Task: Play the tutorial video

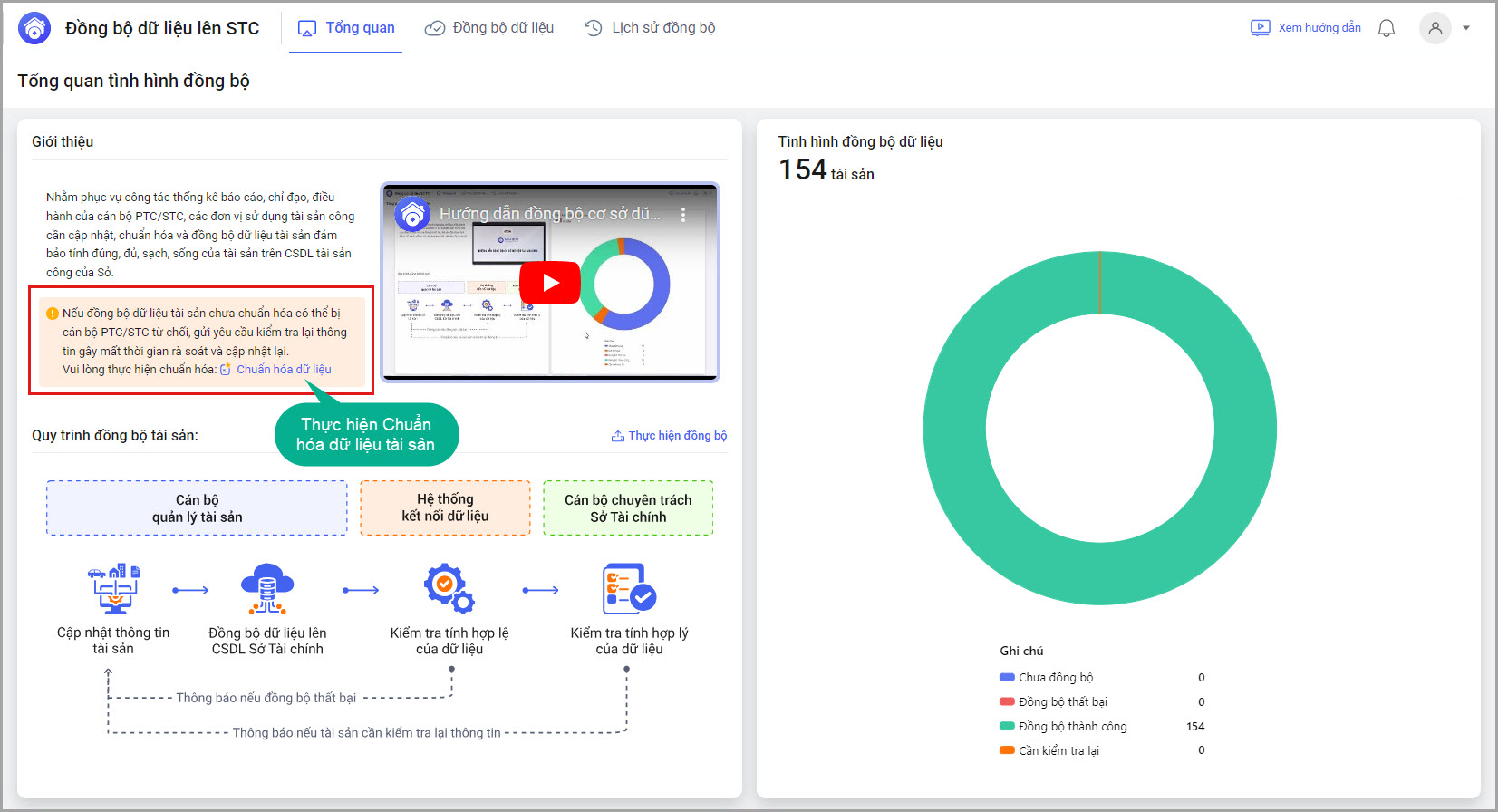Action: click(549, 283)
